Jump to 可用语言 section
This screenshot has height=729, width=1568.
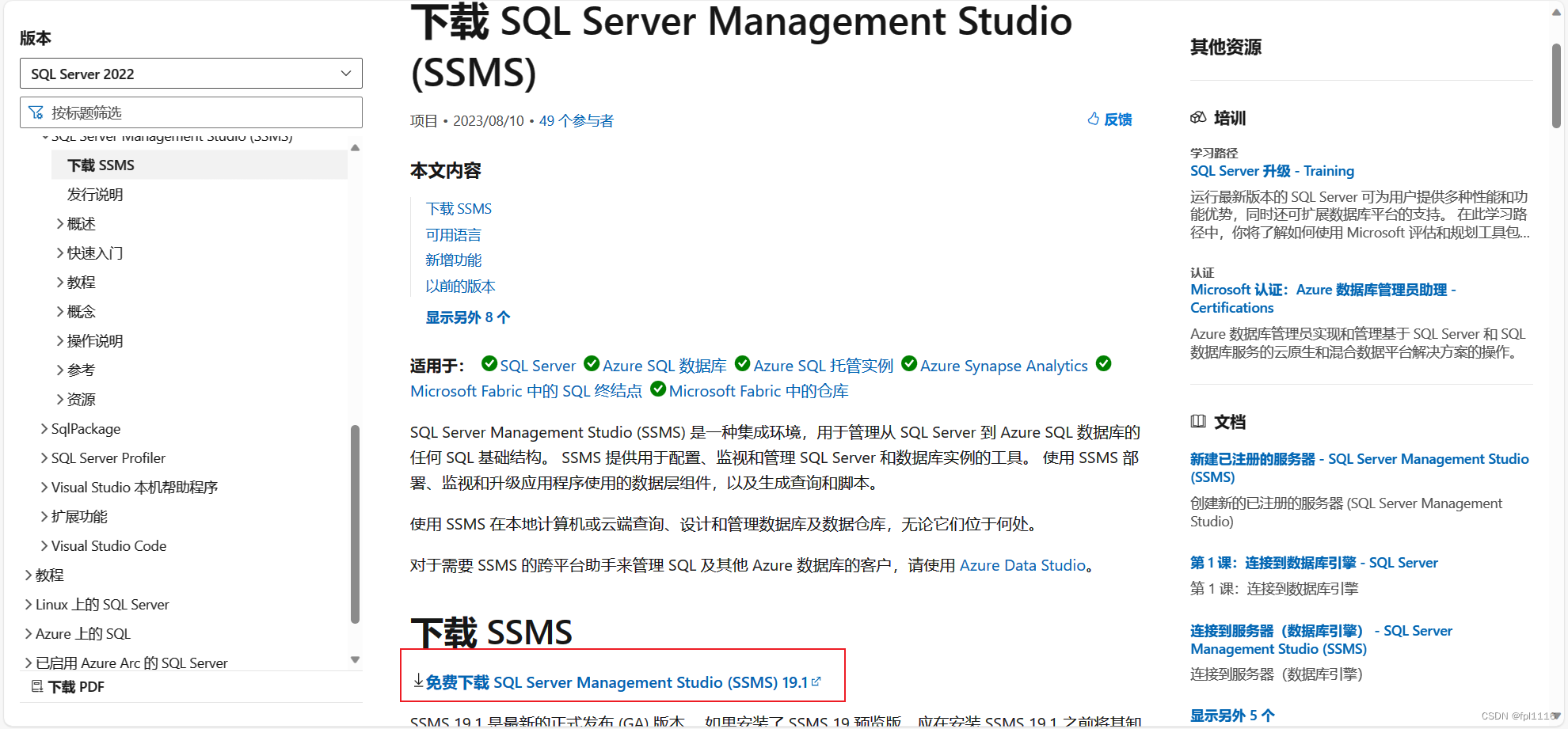coord(453,235)
